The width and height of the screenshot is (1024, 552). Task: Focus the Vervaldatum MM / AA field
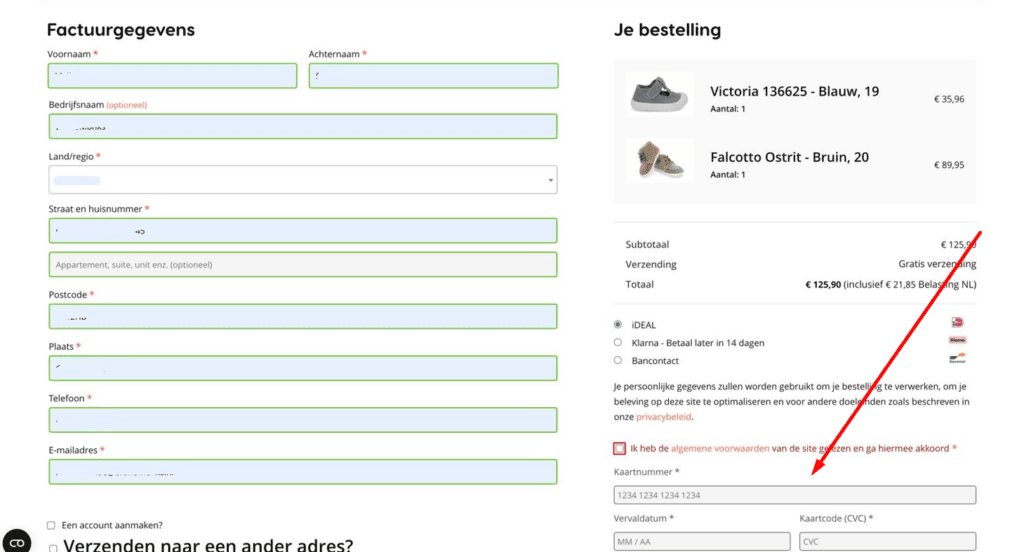(700, 541)
